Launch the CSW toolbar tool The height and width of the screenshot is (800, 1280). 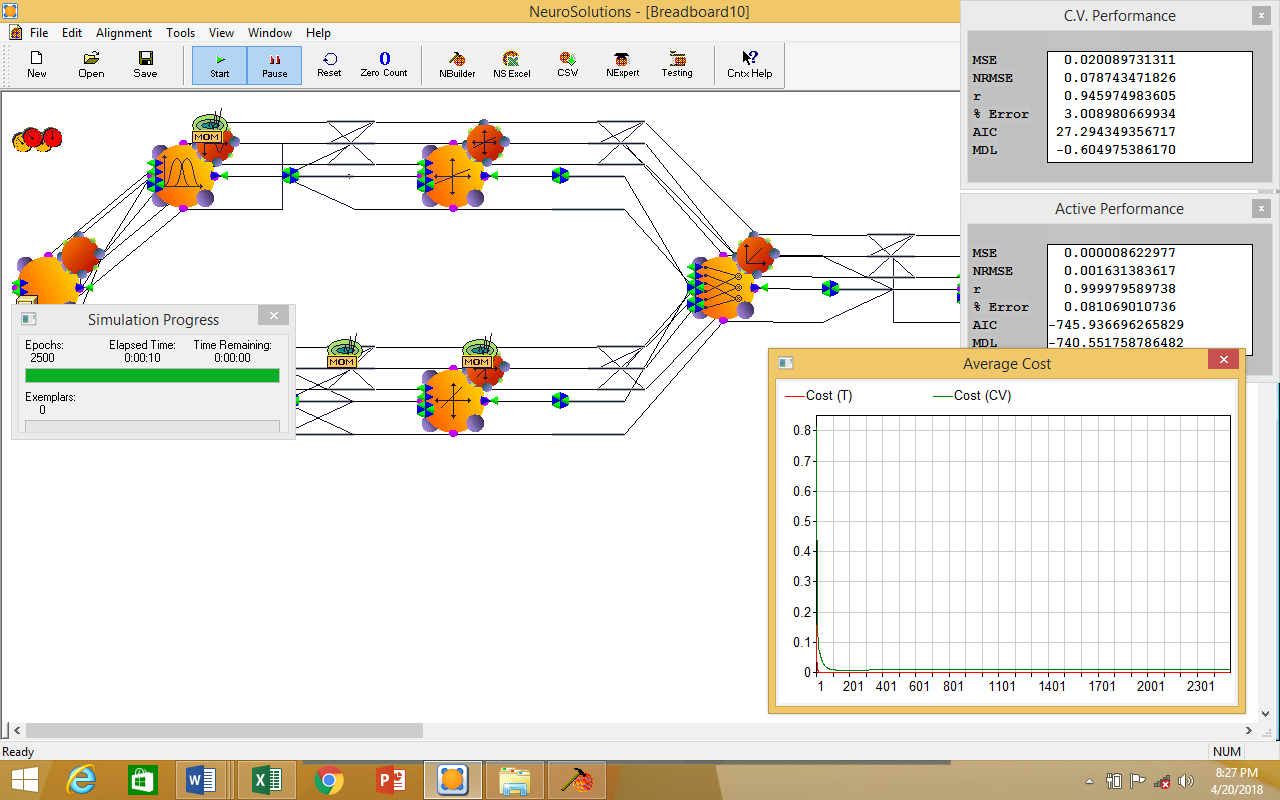pyautogui.click(x=567, y=65)
